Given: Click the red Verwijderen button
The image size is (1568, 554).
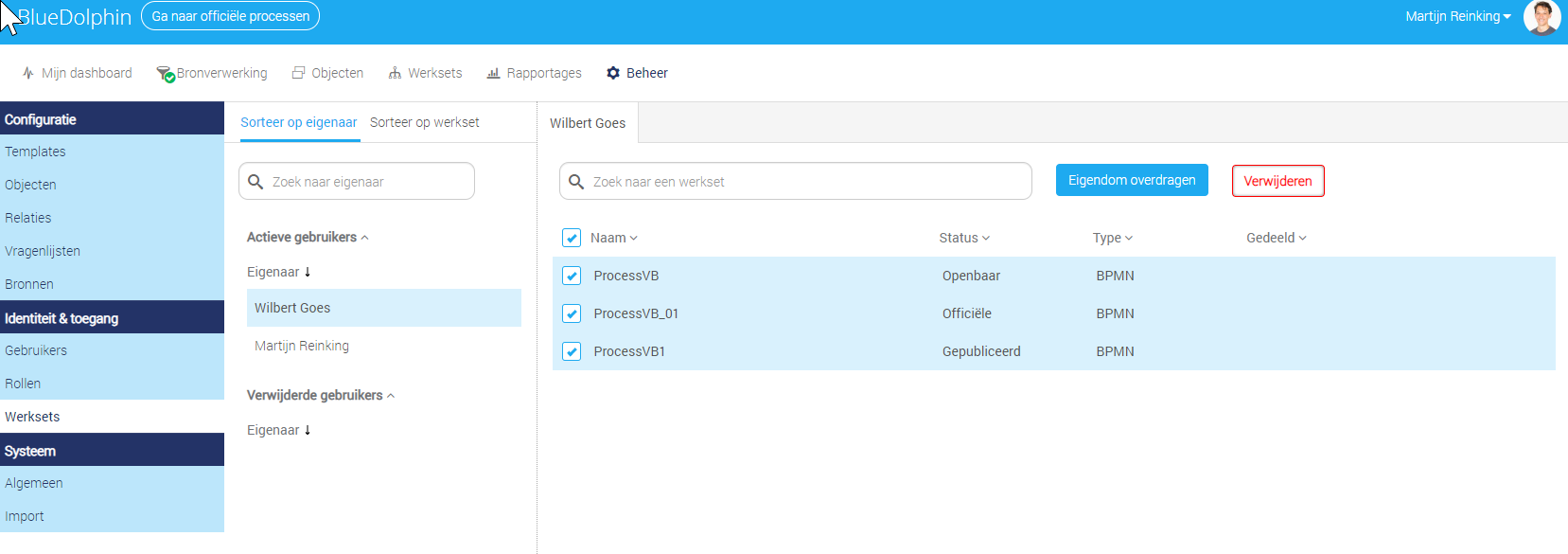Looking at the screenshot, I should coord(1277,181).
